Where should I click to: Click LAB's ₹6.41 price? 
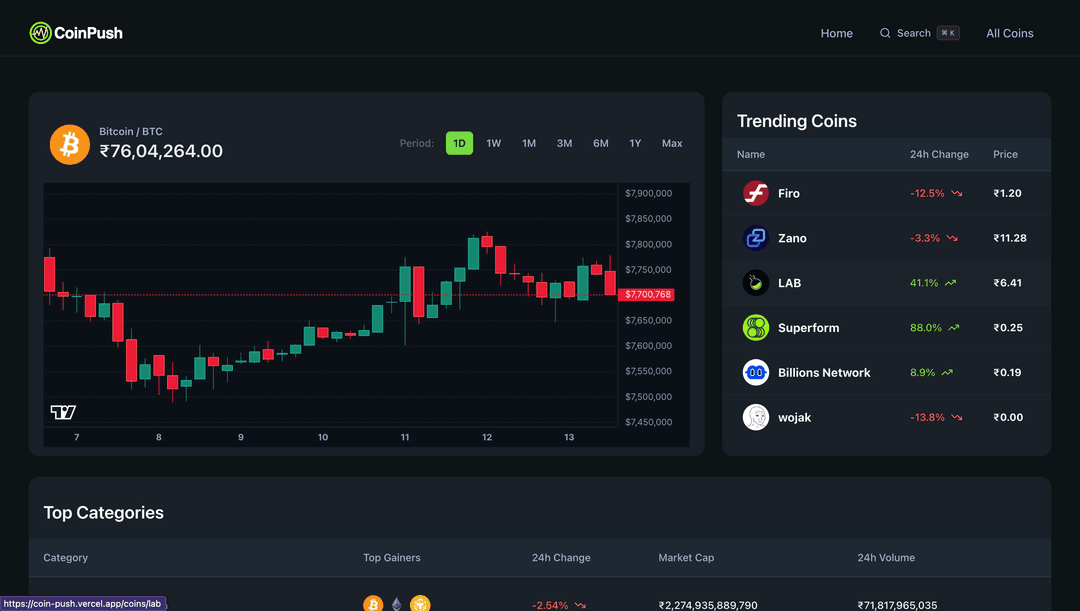[x=1007, y=283]
